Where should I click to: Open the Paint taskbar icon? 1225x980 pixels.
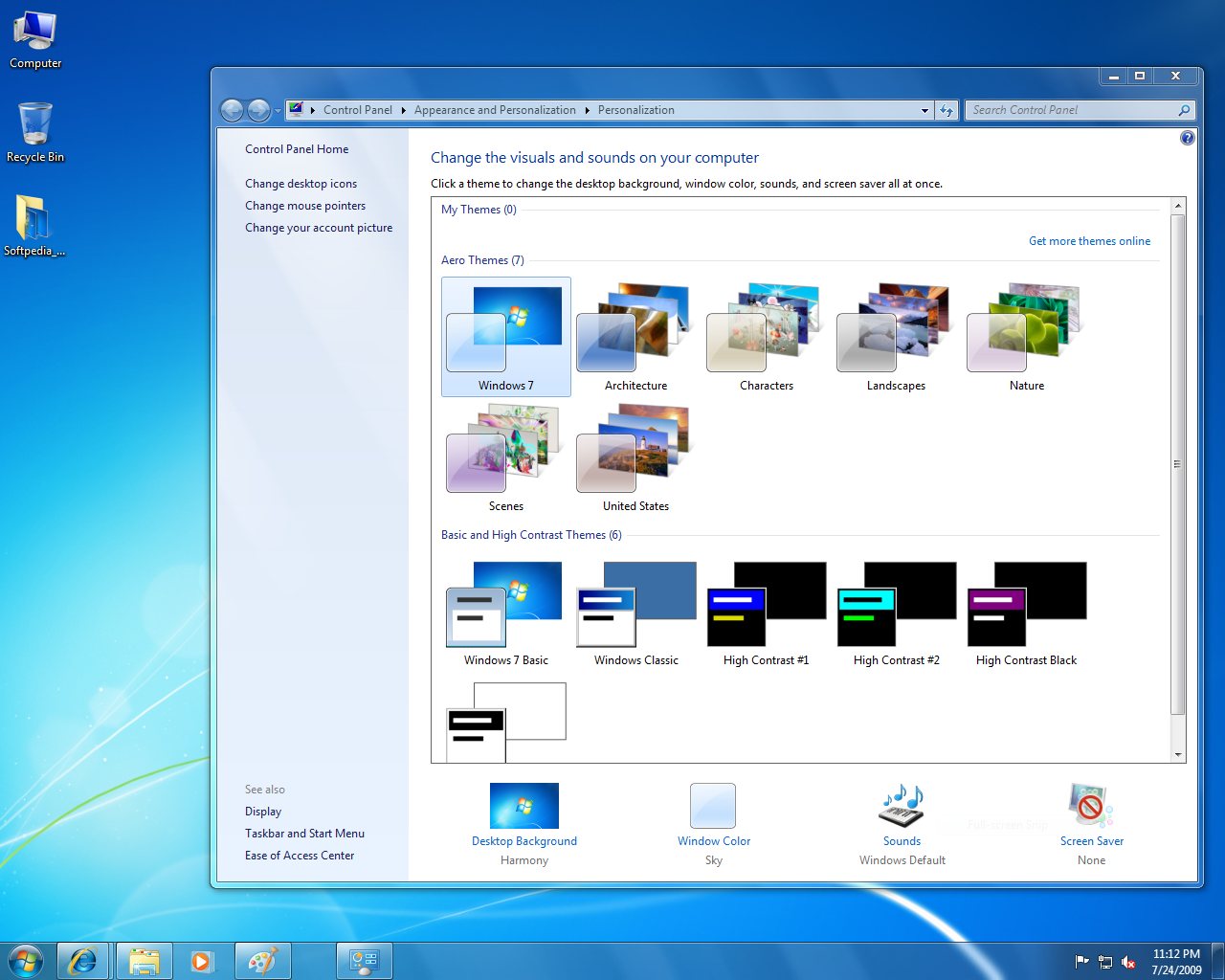click(x=261, y=961)
